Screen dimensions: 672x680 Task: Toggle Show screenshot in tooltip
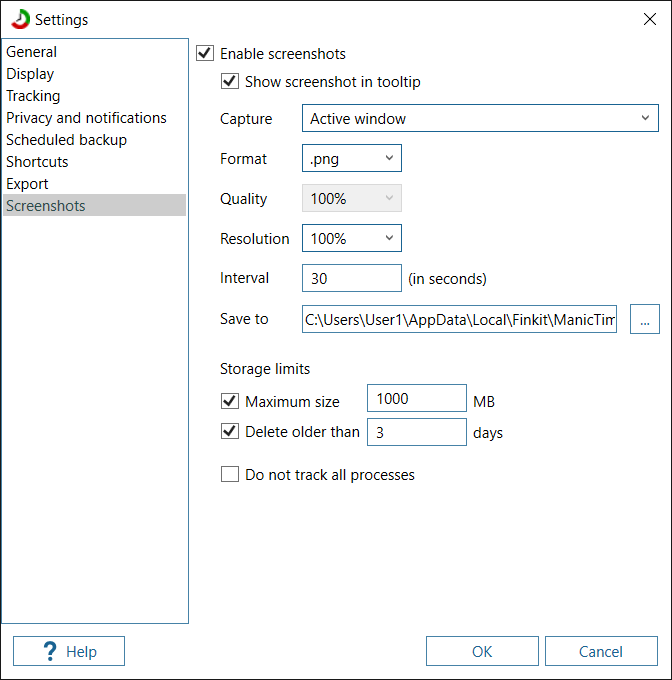click(230, 82)
